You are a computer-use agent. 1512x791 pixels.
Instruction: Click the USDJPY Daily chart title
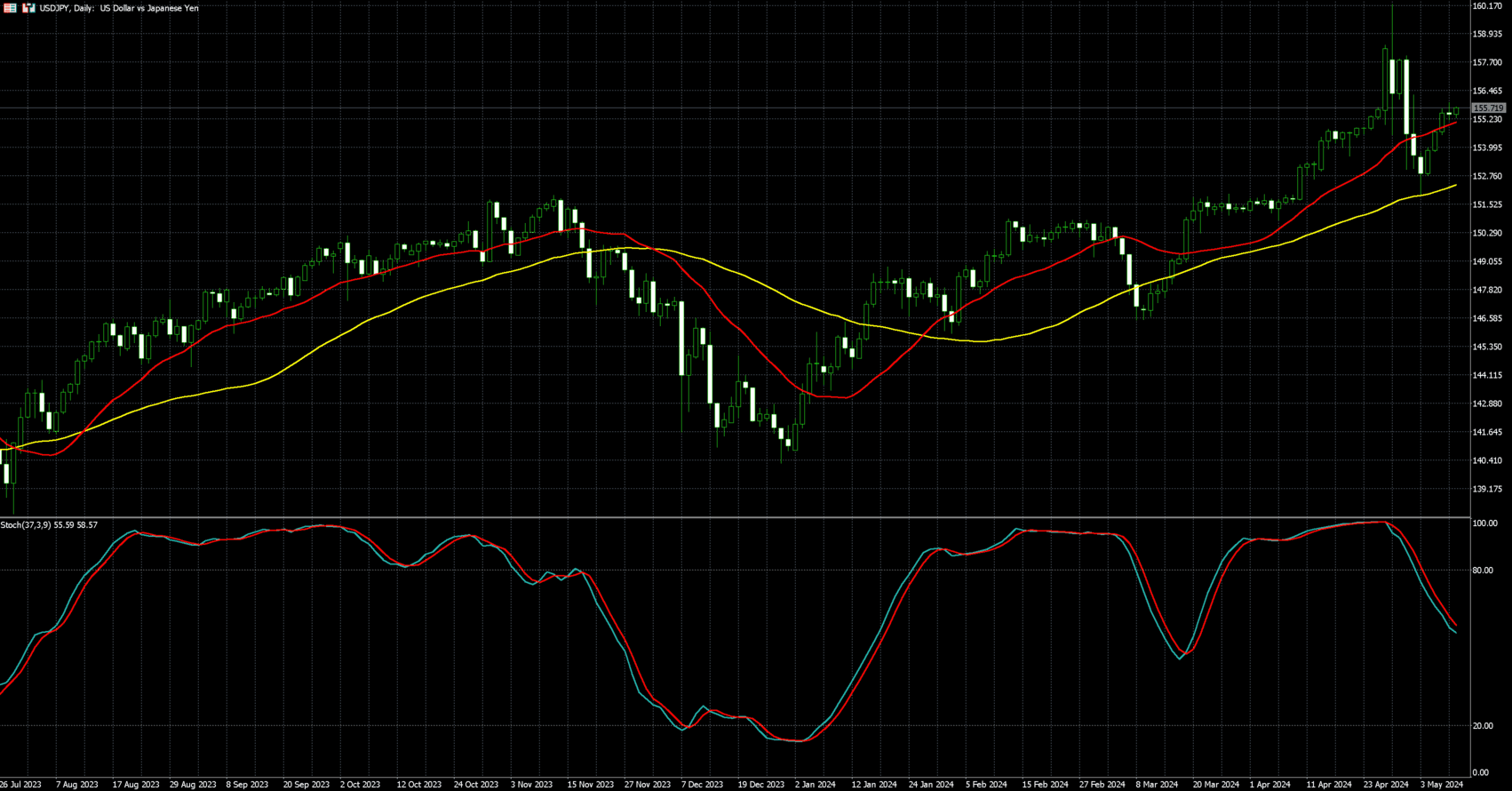(119, 8)
